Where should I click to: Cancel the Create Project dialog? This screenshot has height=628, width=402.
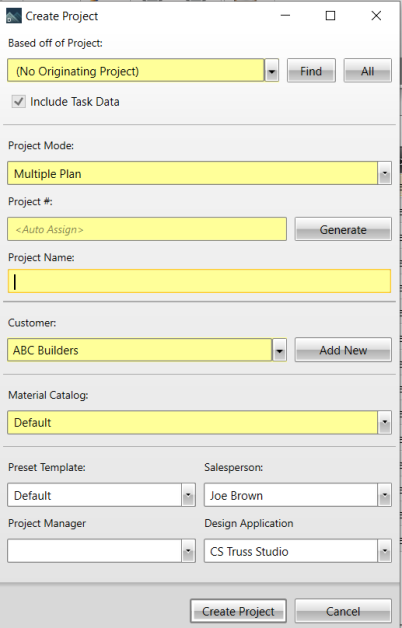343,611
